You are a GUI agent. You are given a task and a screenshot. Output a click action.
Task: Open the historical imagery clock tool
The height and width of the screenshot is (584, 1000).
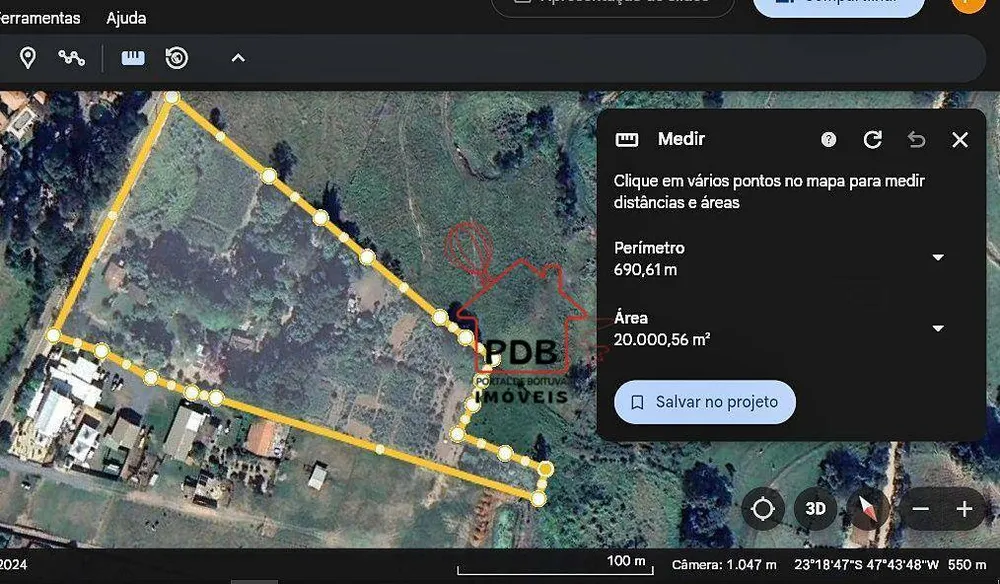[177, 58]
